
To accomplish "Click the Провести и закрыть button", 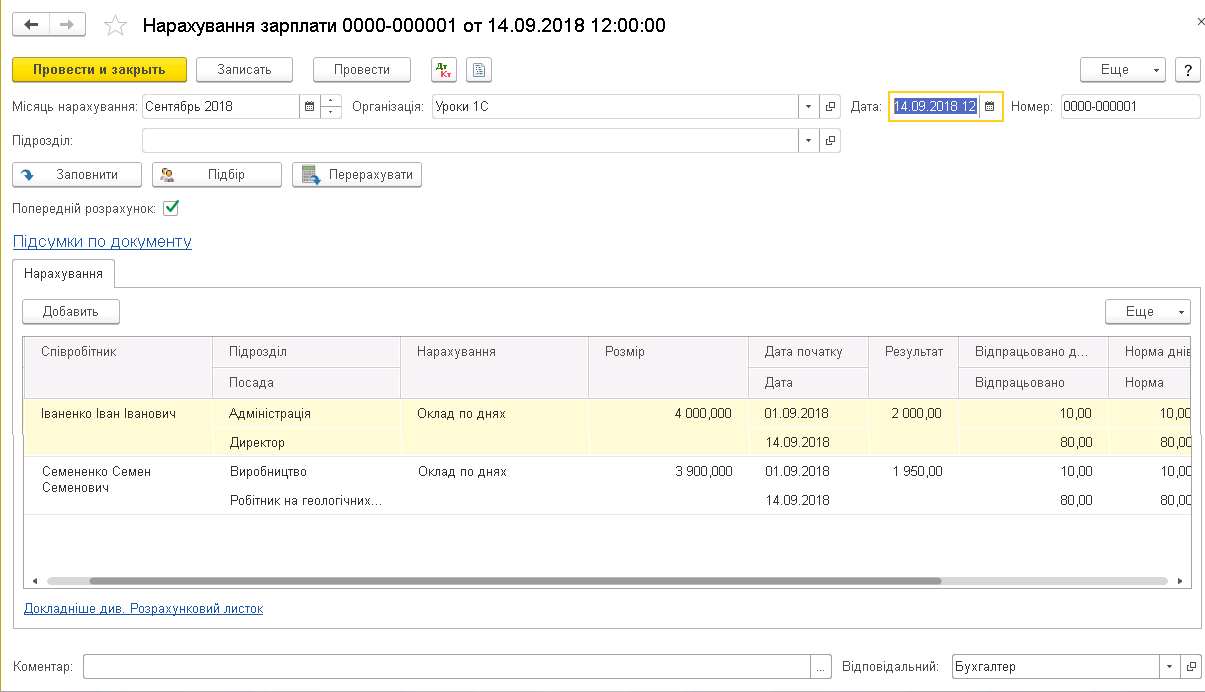I will (99, 70).
